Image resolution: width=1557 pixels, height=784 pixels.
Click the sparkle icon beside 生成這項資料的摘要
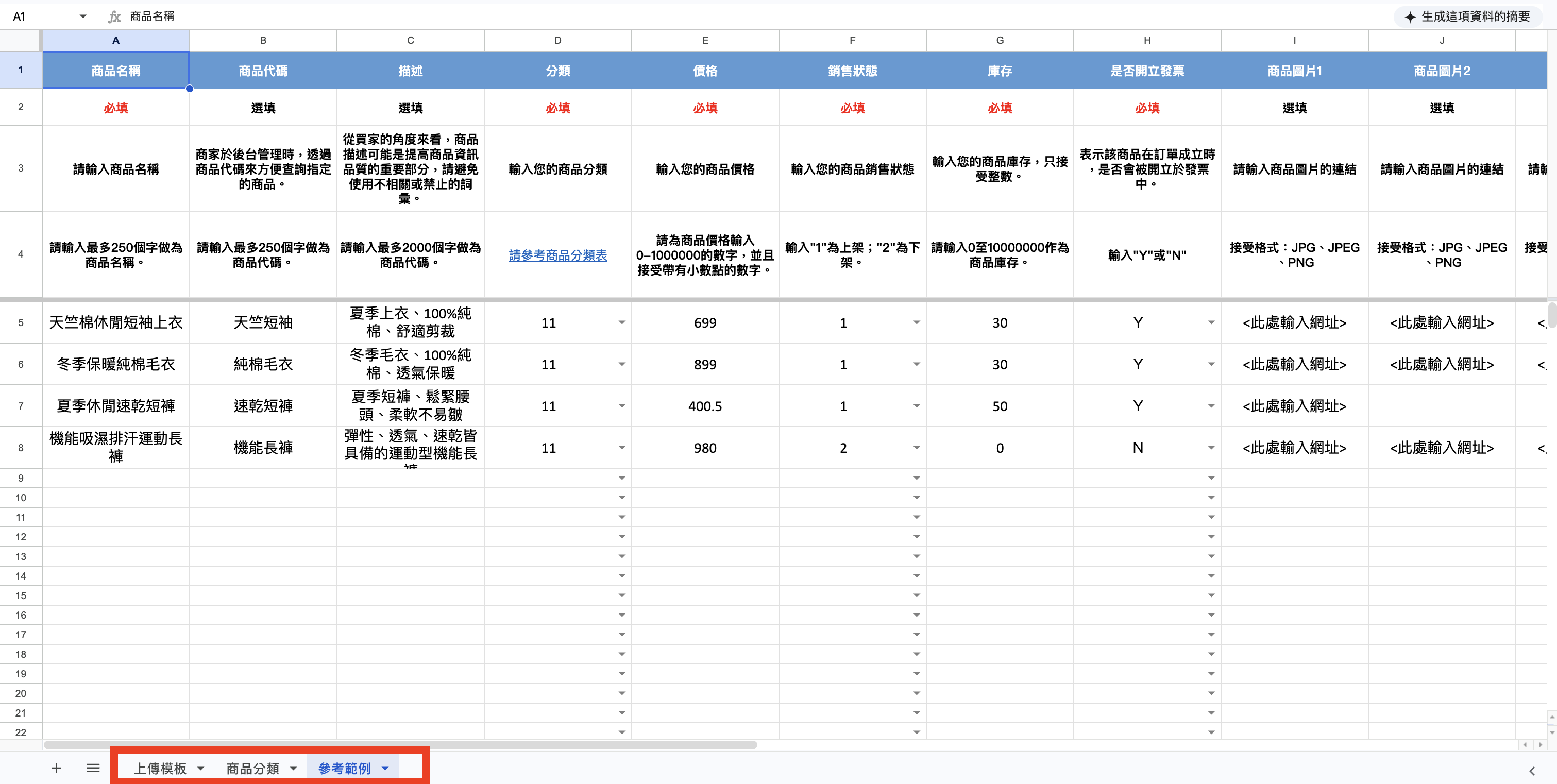tap(1410, 16)
